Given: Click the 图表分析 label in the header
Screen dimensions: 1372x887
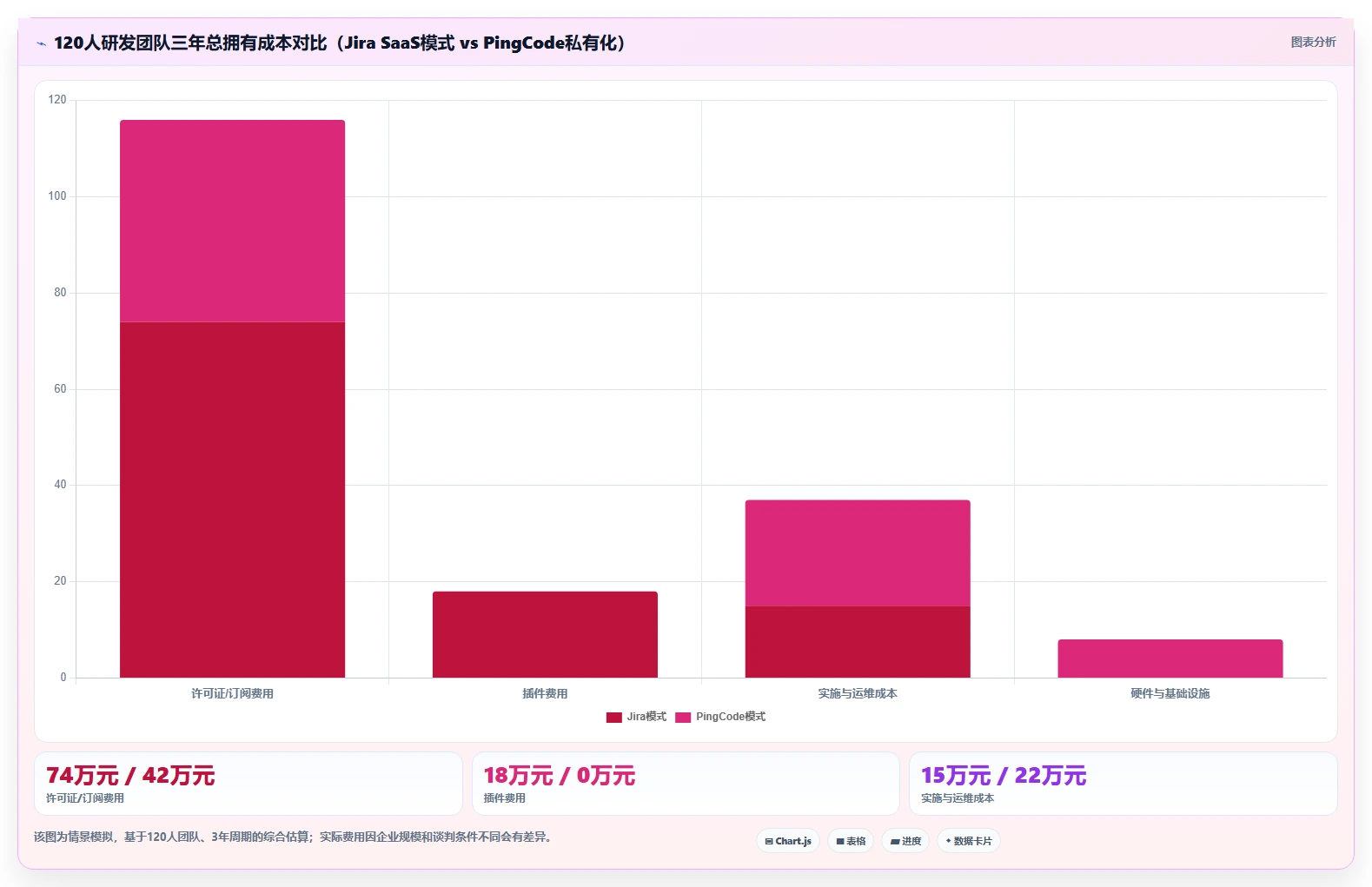Looking at the screenshot, I should coord(1313,42).
